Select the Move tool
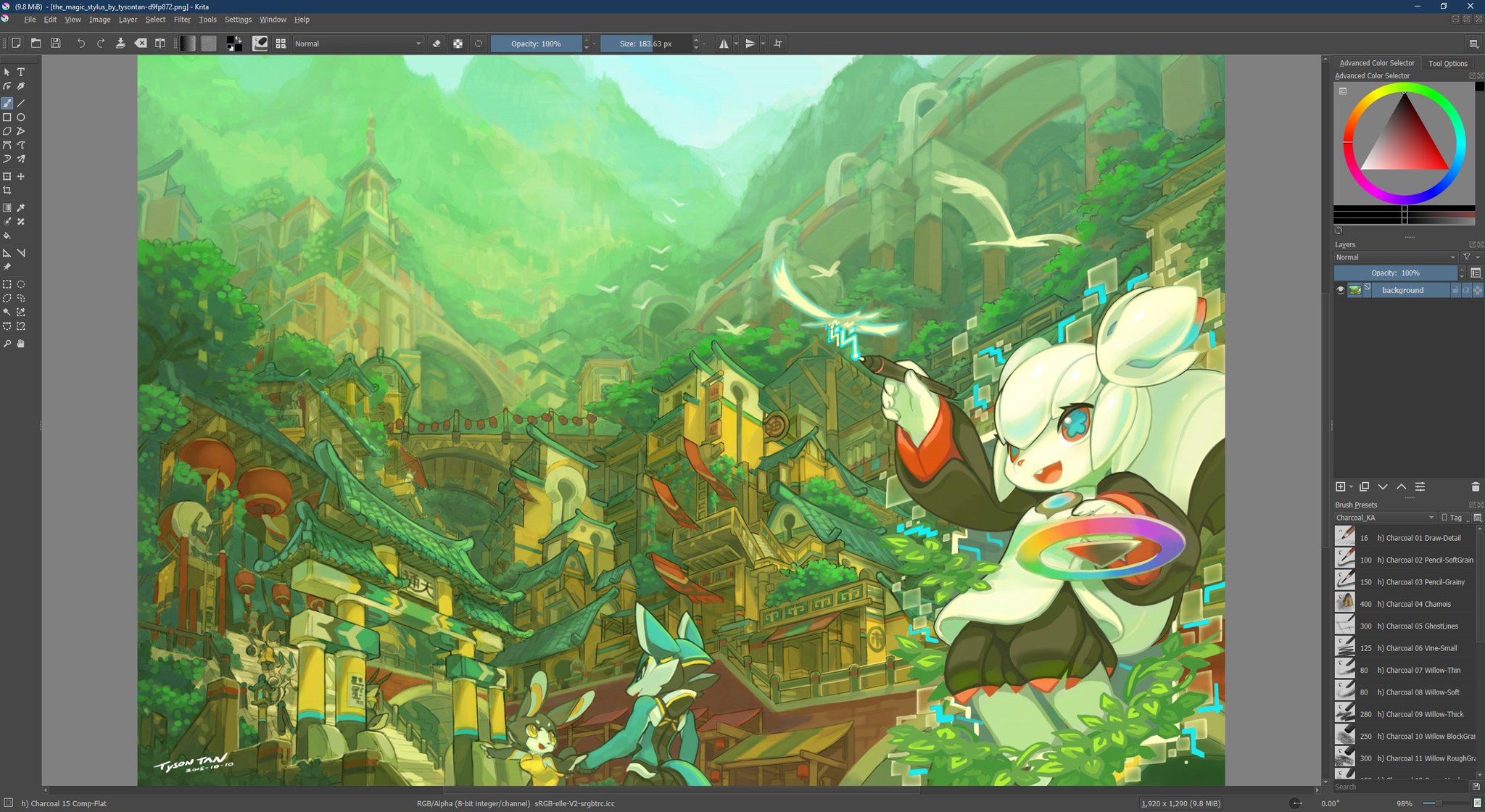Screen dimensions: 1485x812 point(21,176)
